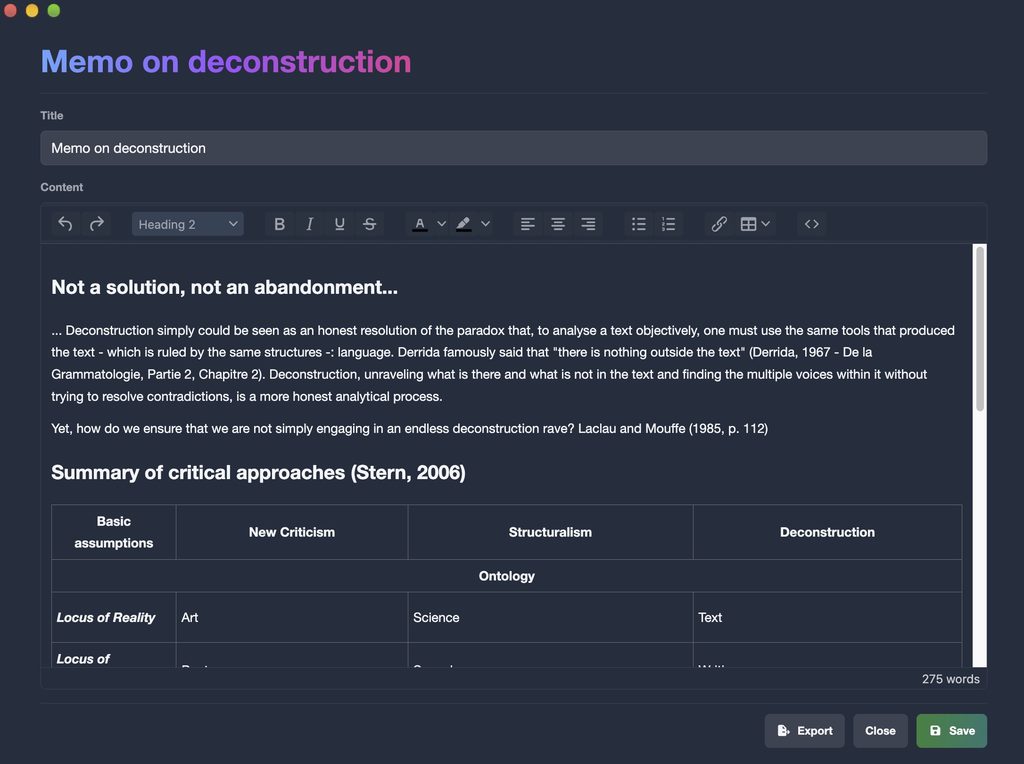The image size is (1024, 764).
Task: Click the 'Summary of critical approaches' heading
Action: pyautogui.click(x=259, y=473)
